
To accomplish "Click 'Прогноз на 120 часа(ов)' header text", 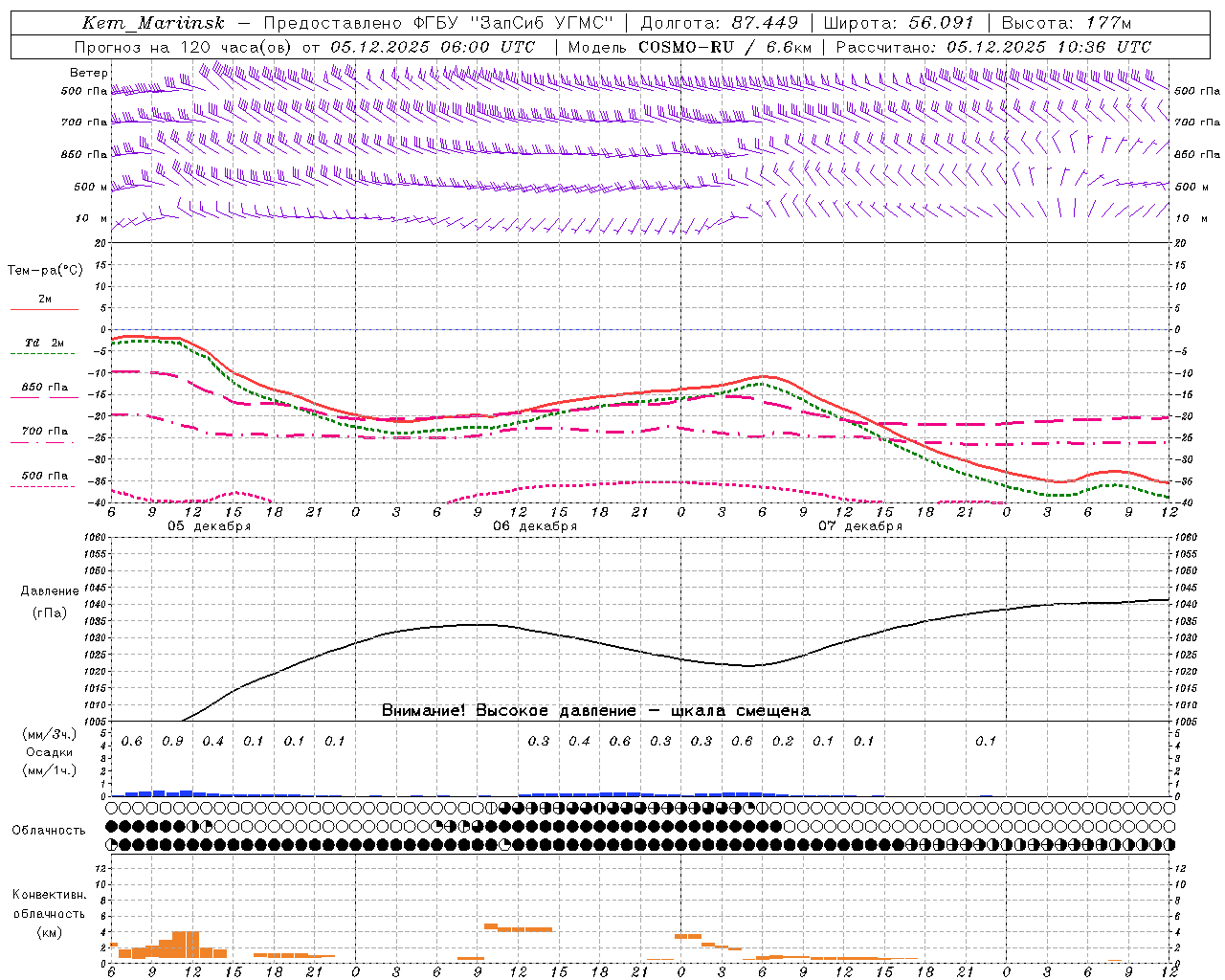I will (184, 47).
